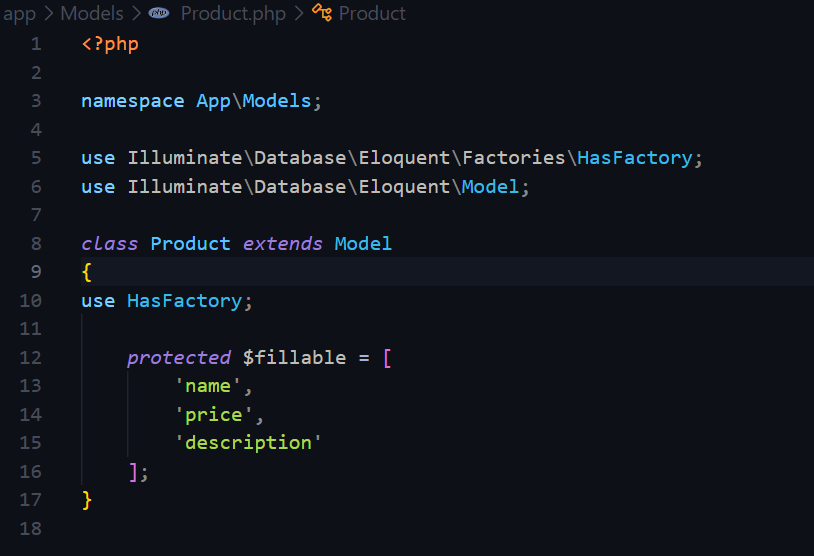
Task: Click the PHP file icon in breadcrumb
Action: (159, 13)
